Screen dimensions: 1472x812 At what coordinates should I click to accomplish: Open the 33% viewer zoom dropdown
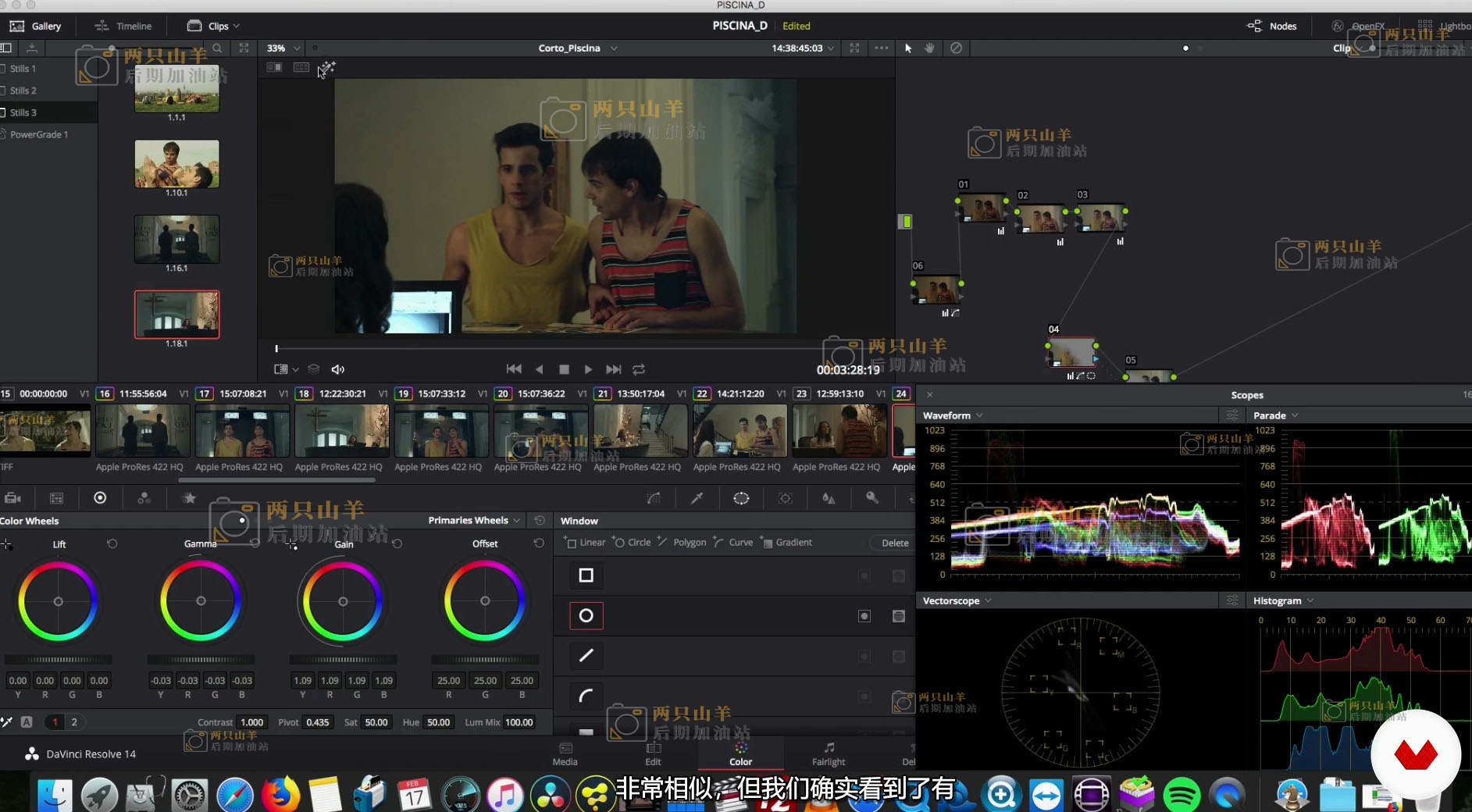283,48
